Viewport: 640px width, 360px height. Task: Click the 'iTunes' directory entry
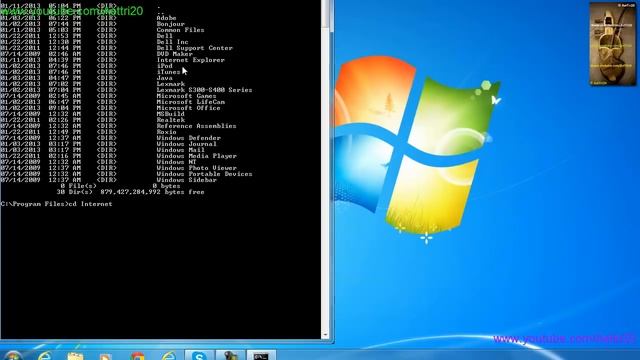pos(169,72)
